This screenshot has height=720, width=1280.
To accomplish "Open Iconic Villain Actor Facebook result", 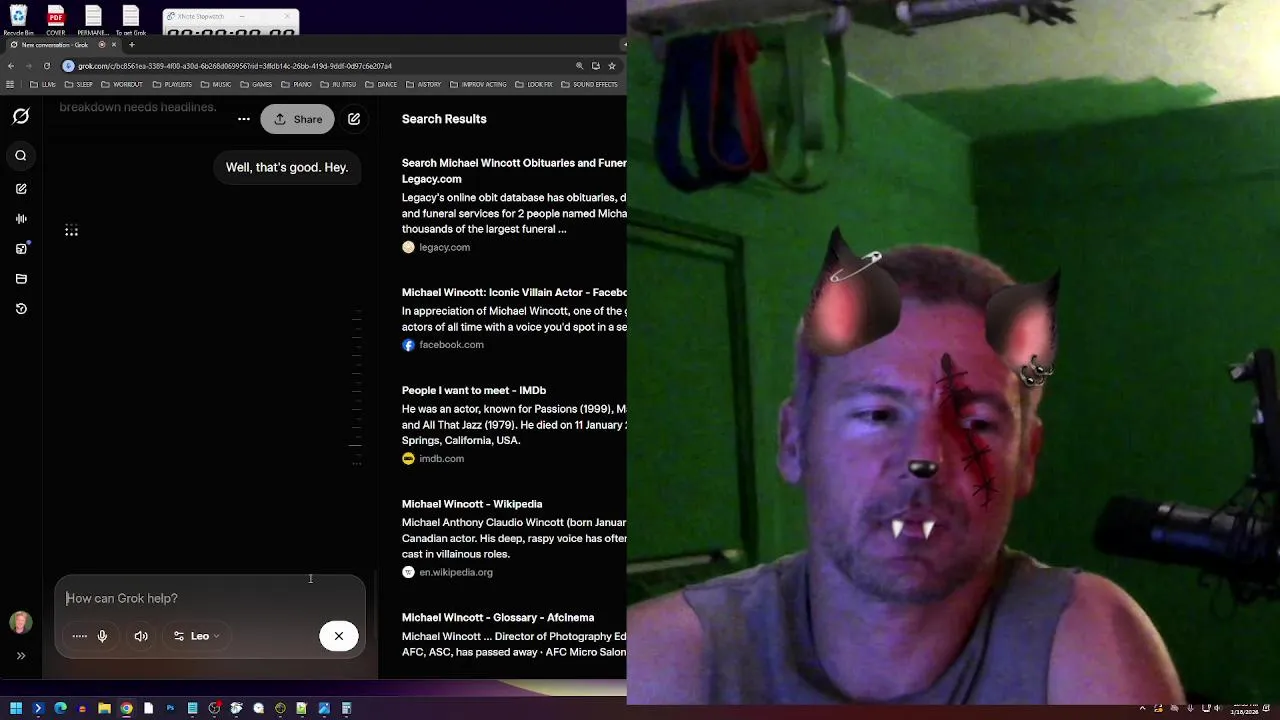I will (514, 293).
